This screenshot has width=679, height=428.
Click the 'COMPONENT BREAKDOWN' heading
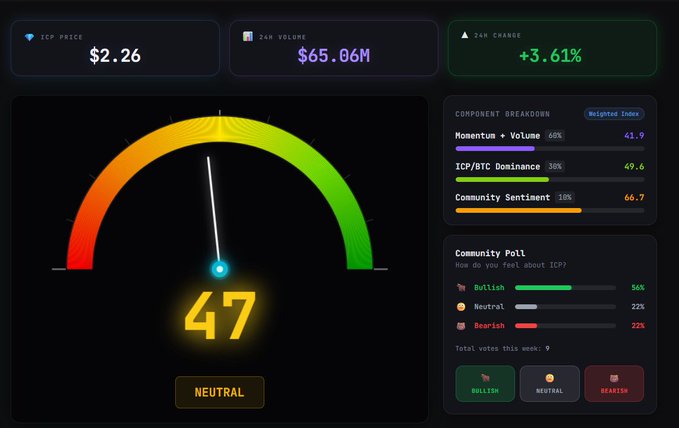point(502,114)
